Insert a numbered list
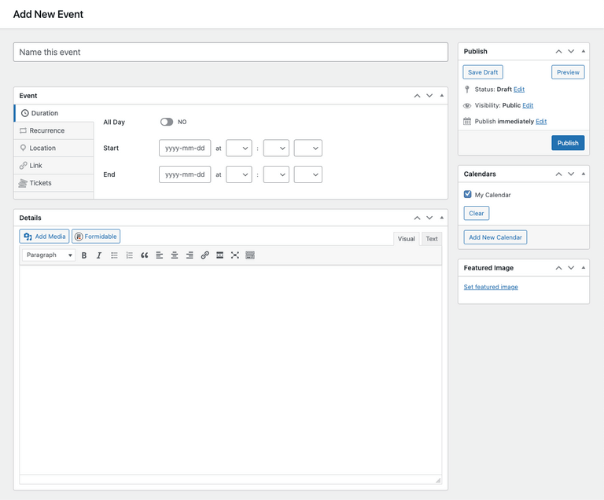Viewport: 604px width, 500px height. (129, 255)
